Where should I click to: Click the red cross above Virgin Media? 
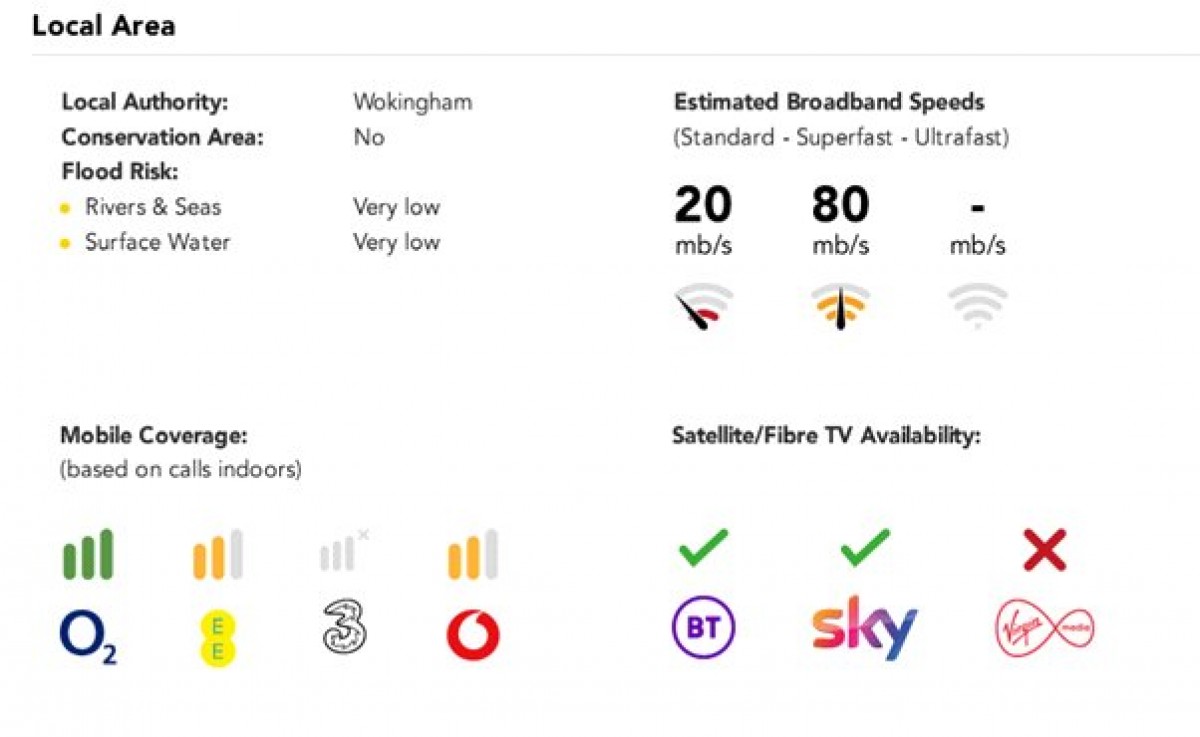click(x=1045, y=551)
